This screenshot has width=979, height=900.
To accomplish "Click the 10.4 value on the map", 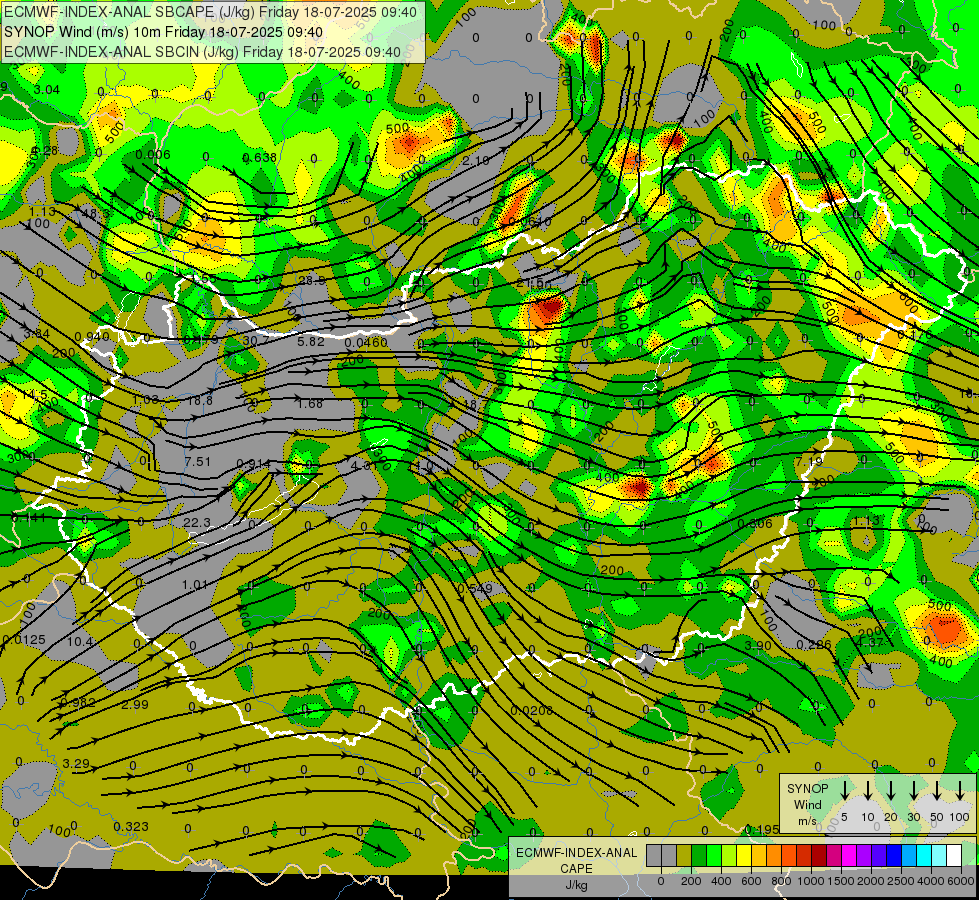I will [x=80, y=641].
